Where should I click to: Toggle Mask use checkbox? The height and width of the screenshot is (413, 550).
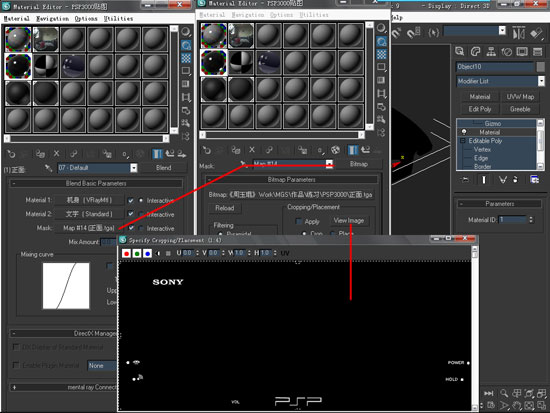pyautogui.click(x=131, y=228)
